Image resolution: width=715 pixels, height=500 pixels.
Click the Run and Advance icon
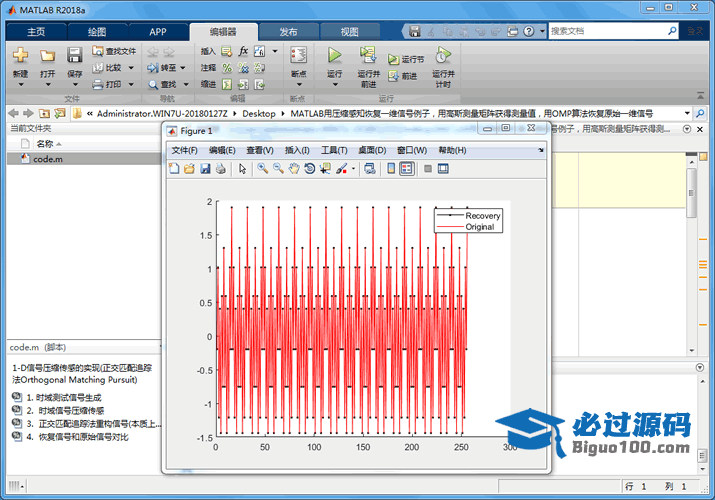(x=368, y=55)
